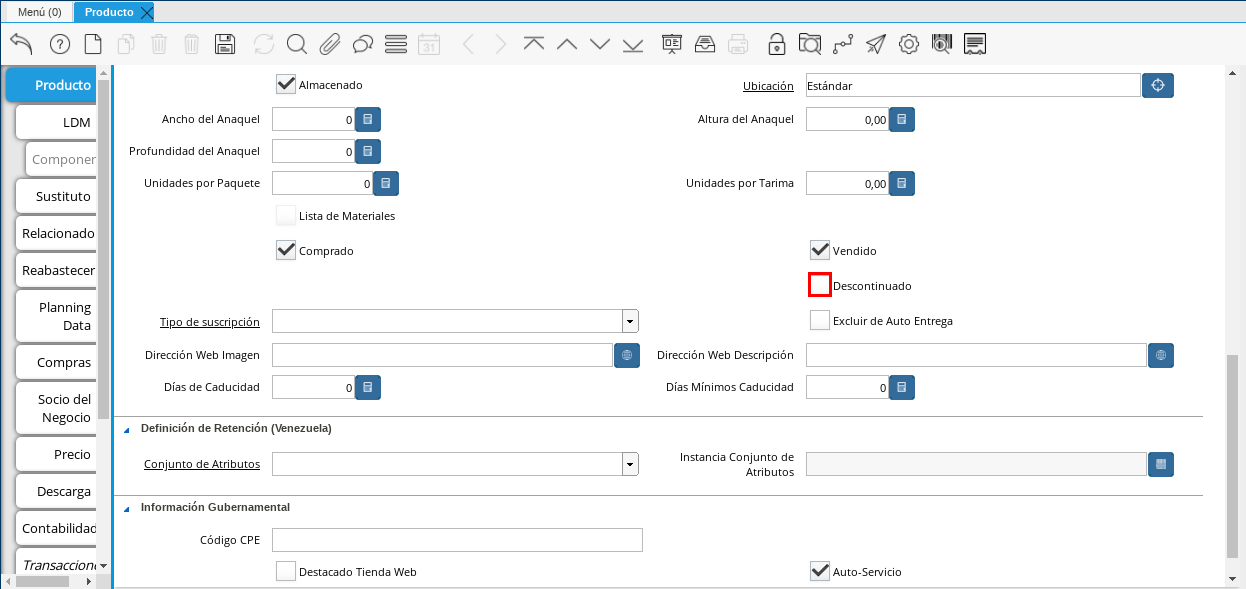Image resolution: width=1246 pixels, height=589 pixels.
Task: Click the padlock icon in toolbar
Action: click(x=776, y=44)
